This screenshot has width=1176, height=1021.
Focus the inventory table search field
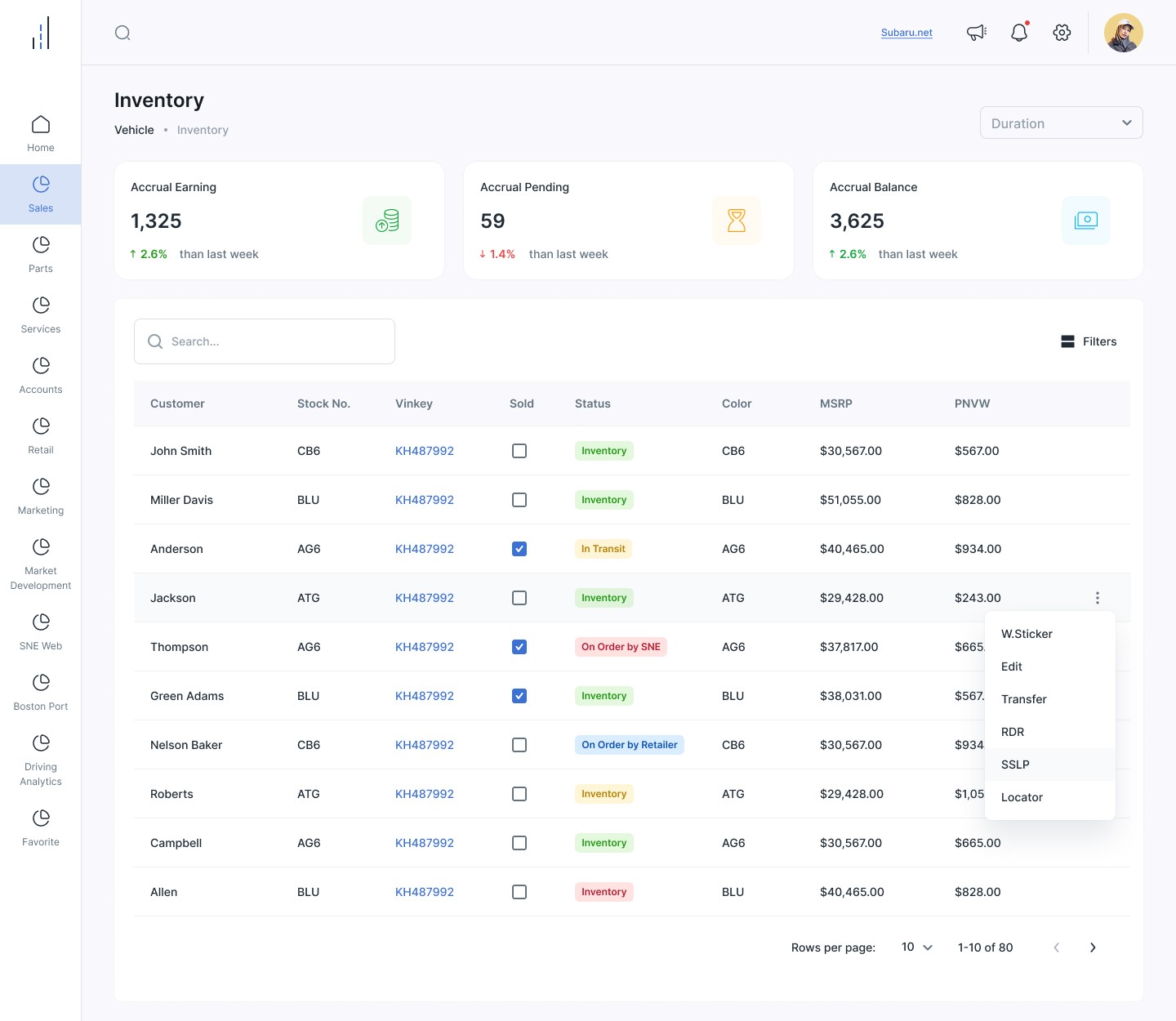point(265,341)
